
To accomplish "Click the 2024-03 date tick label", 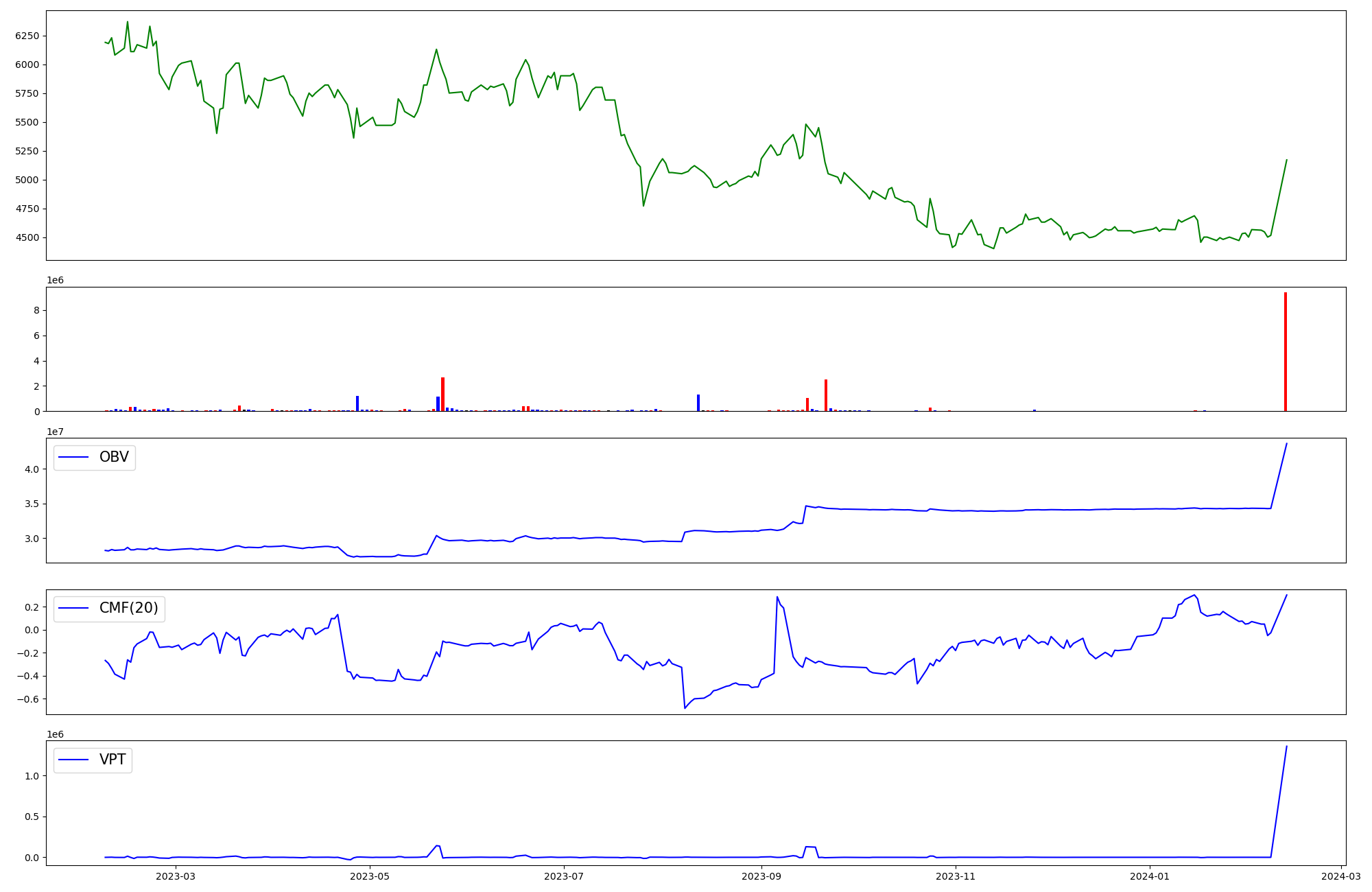I will 1340,876.
